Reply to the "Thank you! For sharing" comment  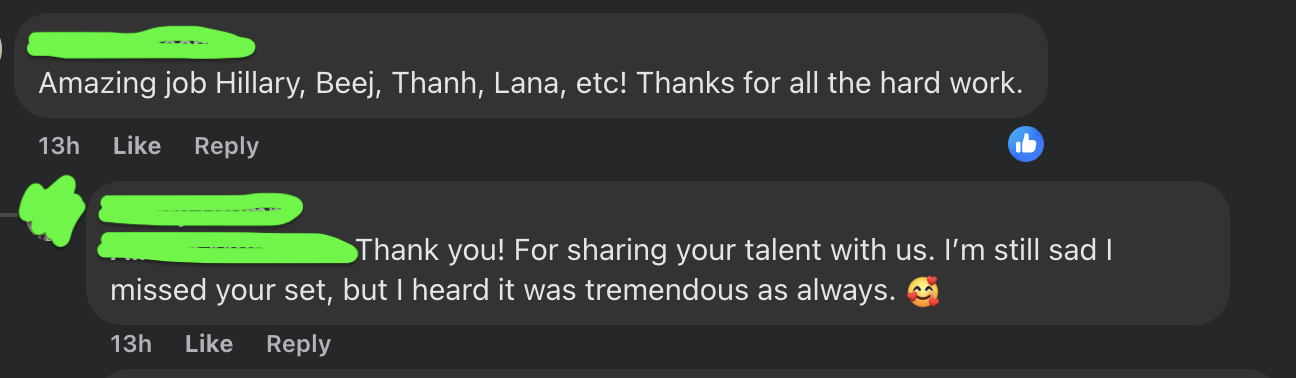298,344
